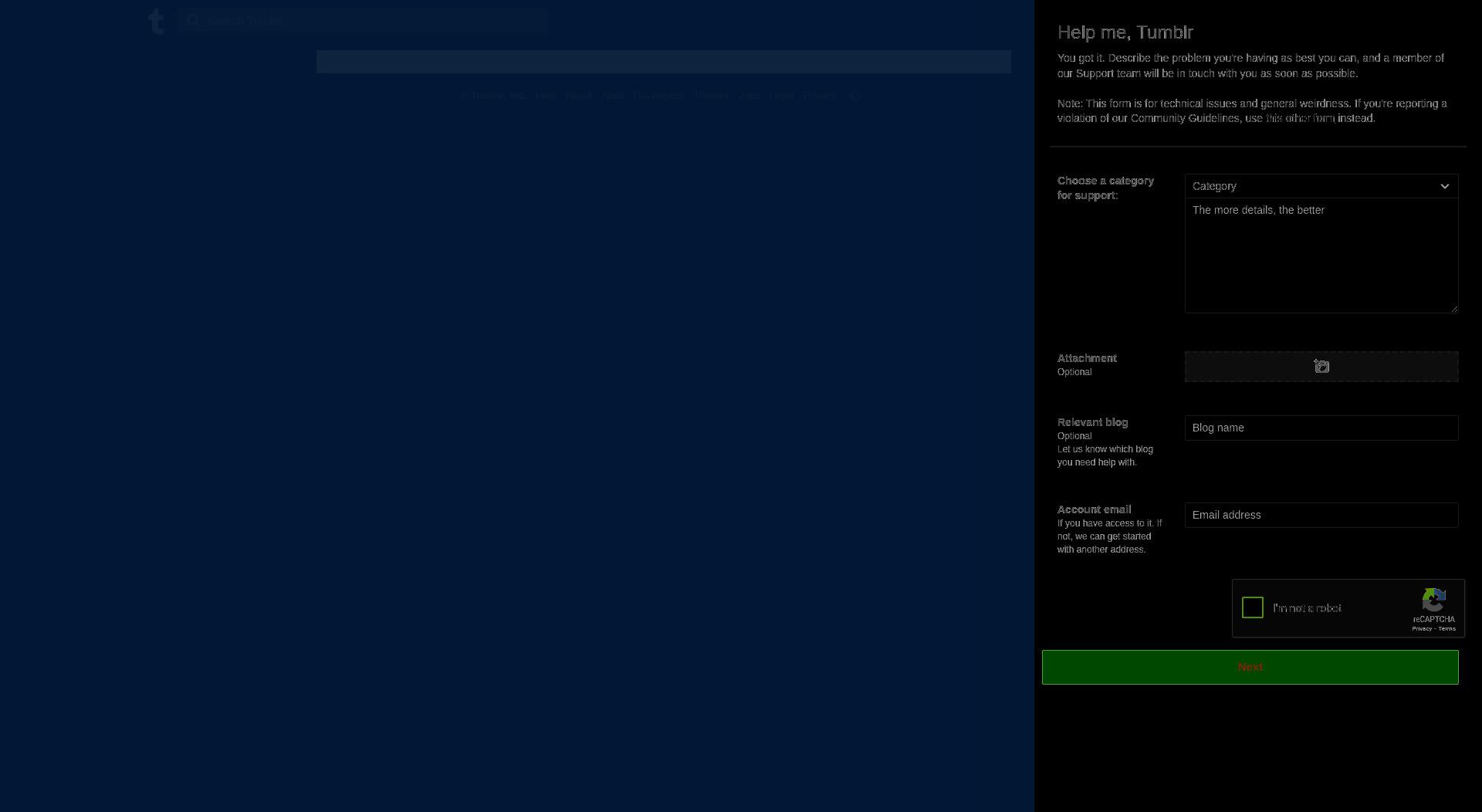The height and width of the screenshot is (812, 1482).
Task: Focus the Email address input field
Action: click(x=1321, y=515)
